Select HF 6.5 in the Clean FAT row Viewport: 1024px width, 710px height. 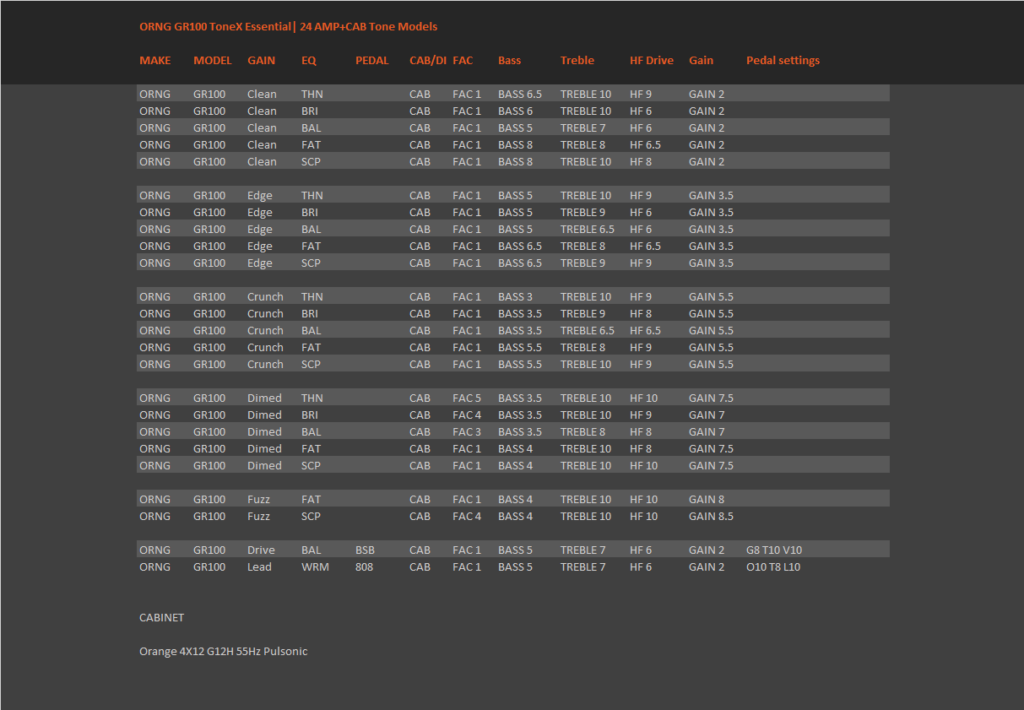point(645,145)
